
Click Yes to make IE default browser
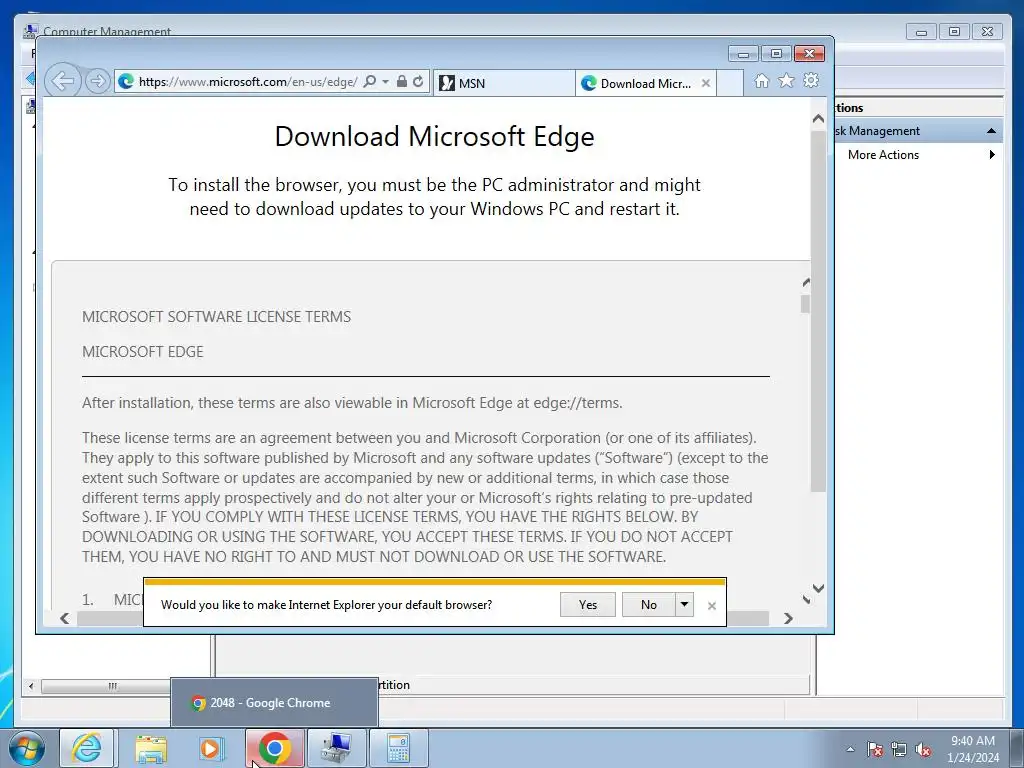point(588,605)
